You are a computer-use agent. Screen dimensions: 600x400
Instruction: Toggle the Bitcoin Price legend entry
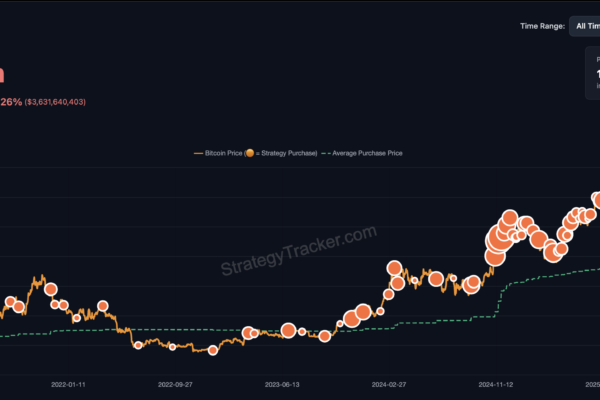230,153
